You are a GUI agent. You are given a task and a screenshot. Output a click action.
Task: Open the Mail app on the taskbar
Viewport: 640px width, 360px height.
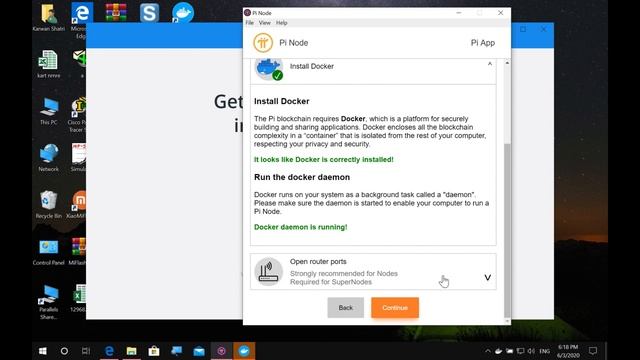click(x=199, y=351)
